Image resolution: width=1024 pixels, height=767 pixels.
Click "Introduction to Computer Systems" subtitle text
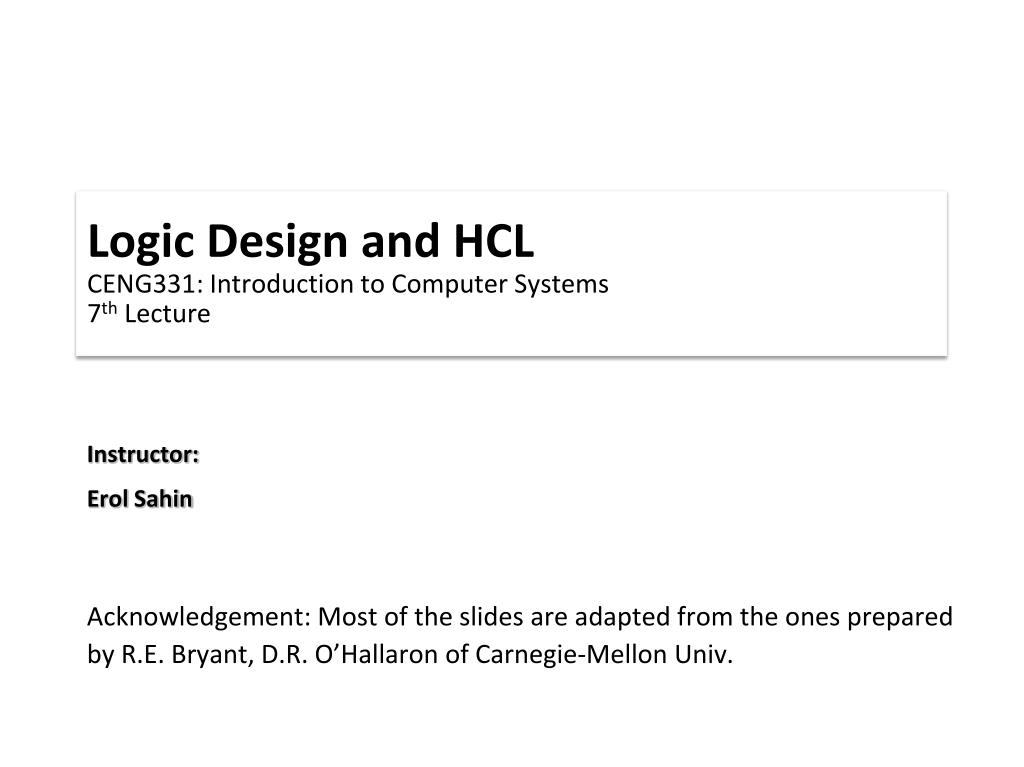pyautogui.click(x=409, y=285)
